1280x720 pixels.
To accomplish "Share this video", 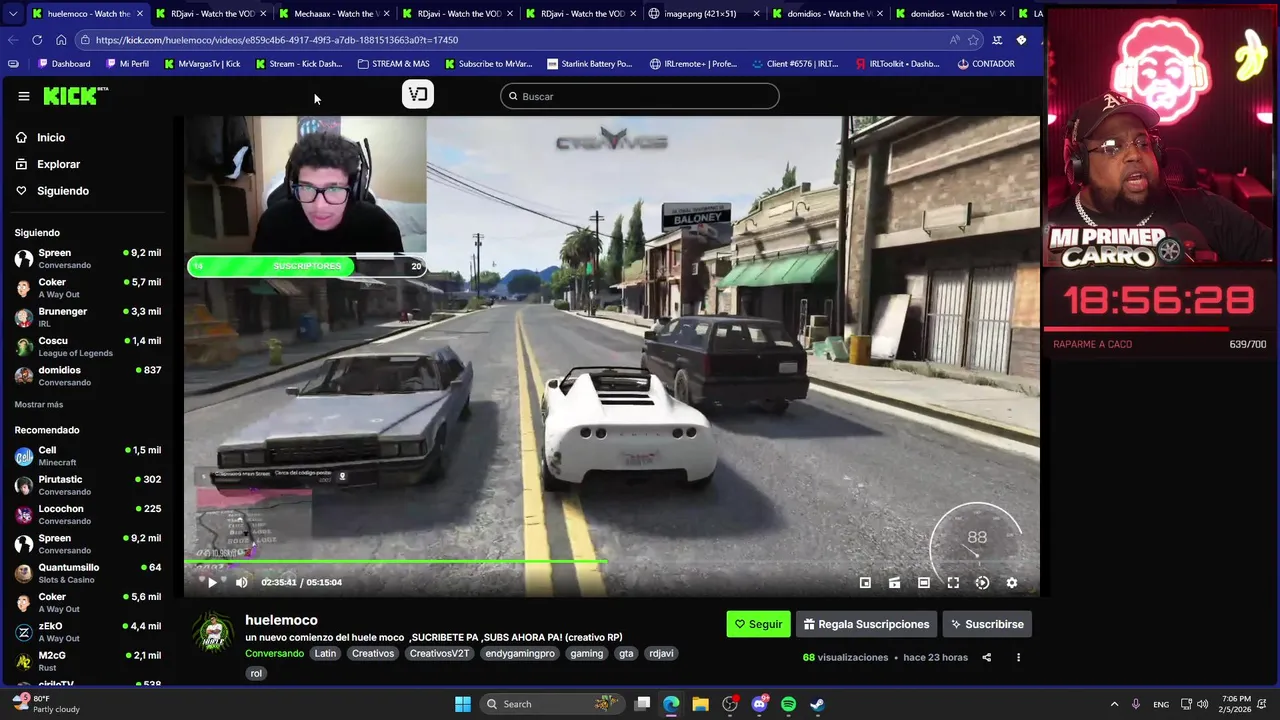I will click(986, 657).
